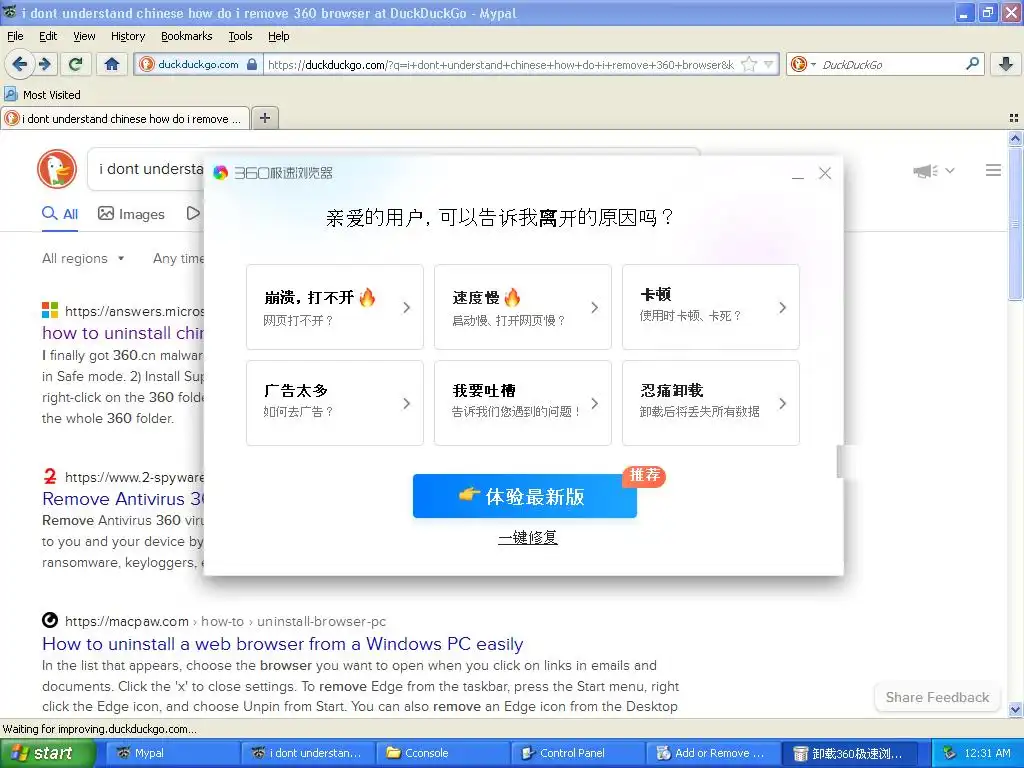Open 'How to uninstall a web browser' result
Image resolution: width=1024 pixels, height=768 pixels.
pos(282,644)
